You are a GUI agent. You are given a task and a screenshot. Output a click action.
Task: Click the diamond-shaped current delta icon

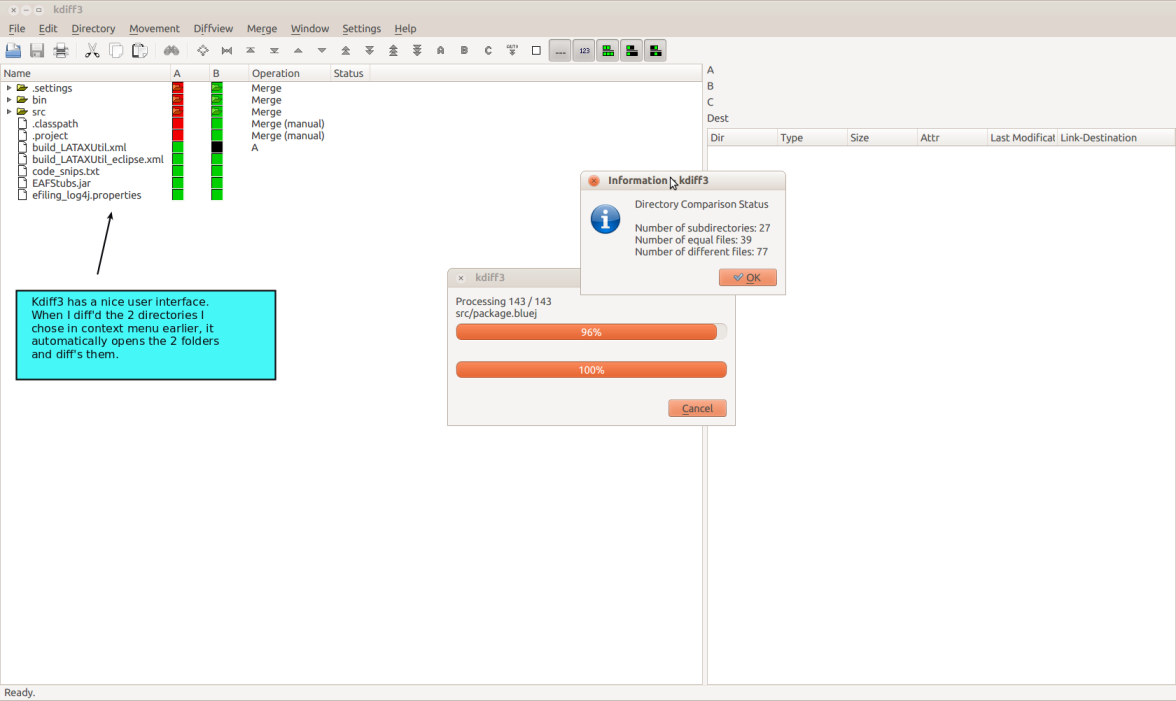coord(202,50)
